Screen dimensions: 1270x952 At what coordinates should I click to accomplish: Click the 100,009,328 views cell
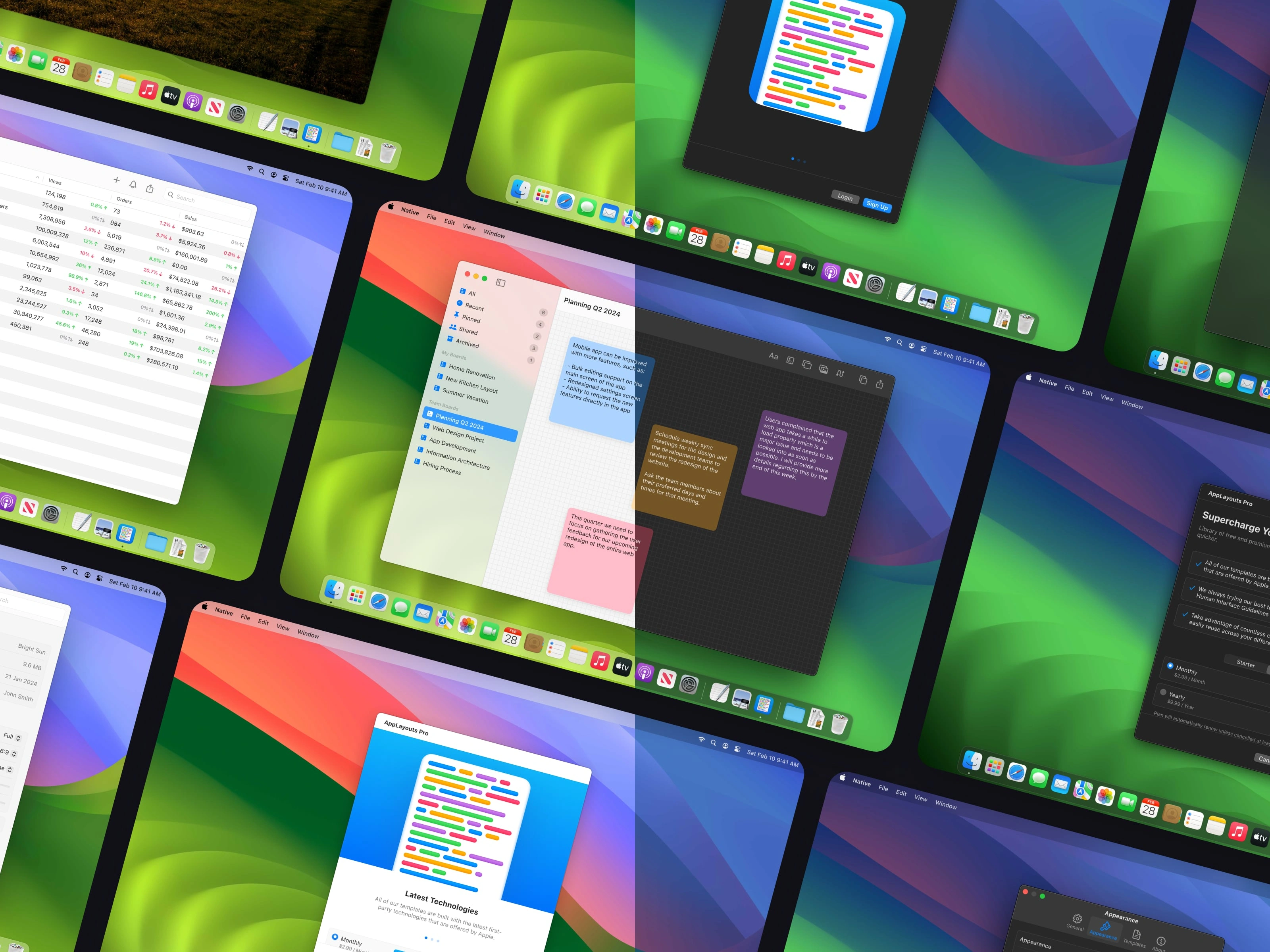pyautogui.click(x=52, y=232)
